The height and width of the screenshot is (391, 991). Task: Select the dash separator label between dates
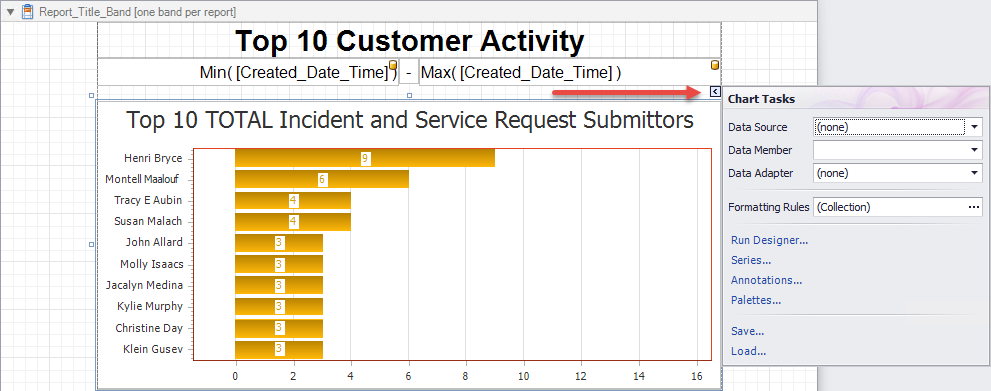(x=409, y=72)
